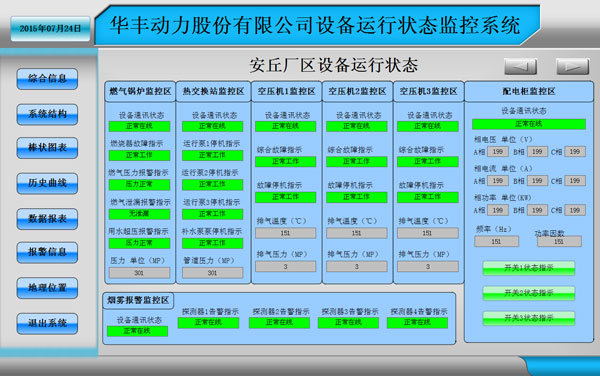Click the 开关1状态指示 button
Image resolution: width=600 pixels, height=376 pixels.
[x=529, y=268]
